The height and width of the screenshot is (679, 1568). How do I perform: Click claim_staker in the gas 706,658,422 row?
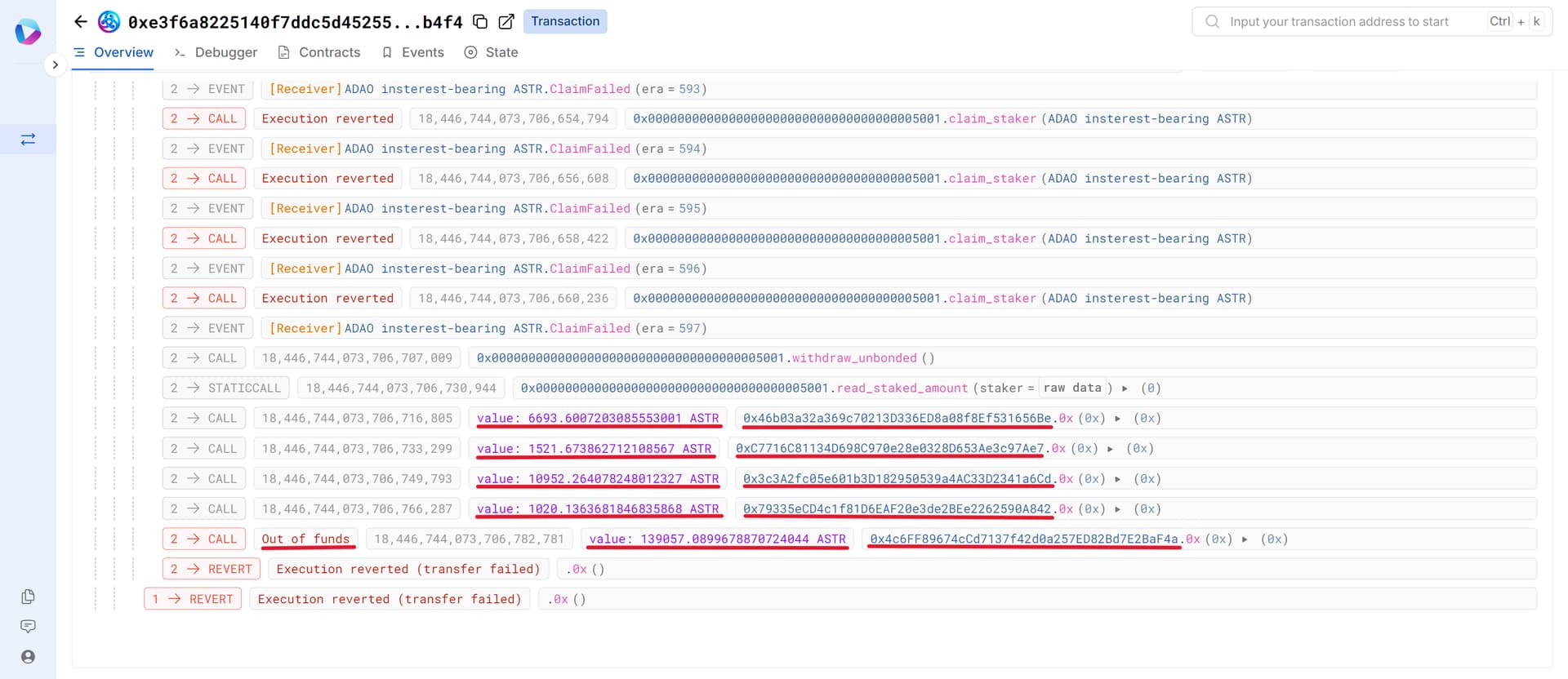pos(992,239)
